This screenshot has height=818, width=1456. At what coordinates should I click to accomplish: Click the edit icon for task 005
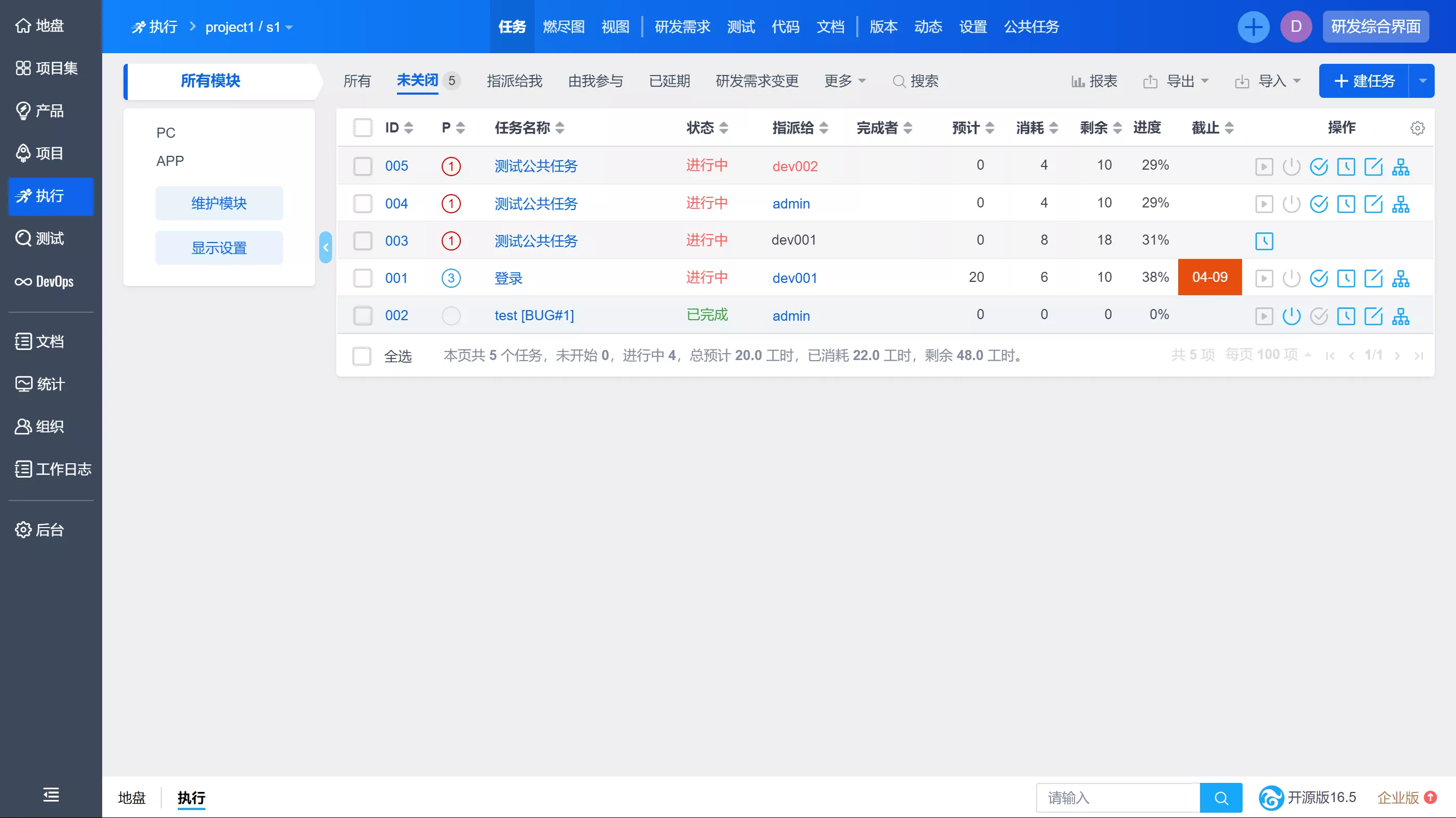(1373, 166)
